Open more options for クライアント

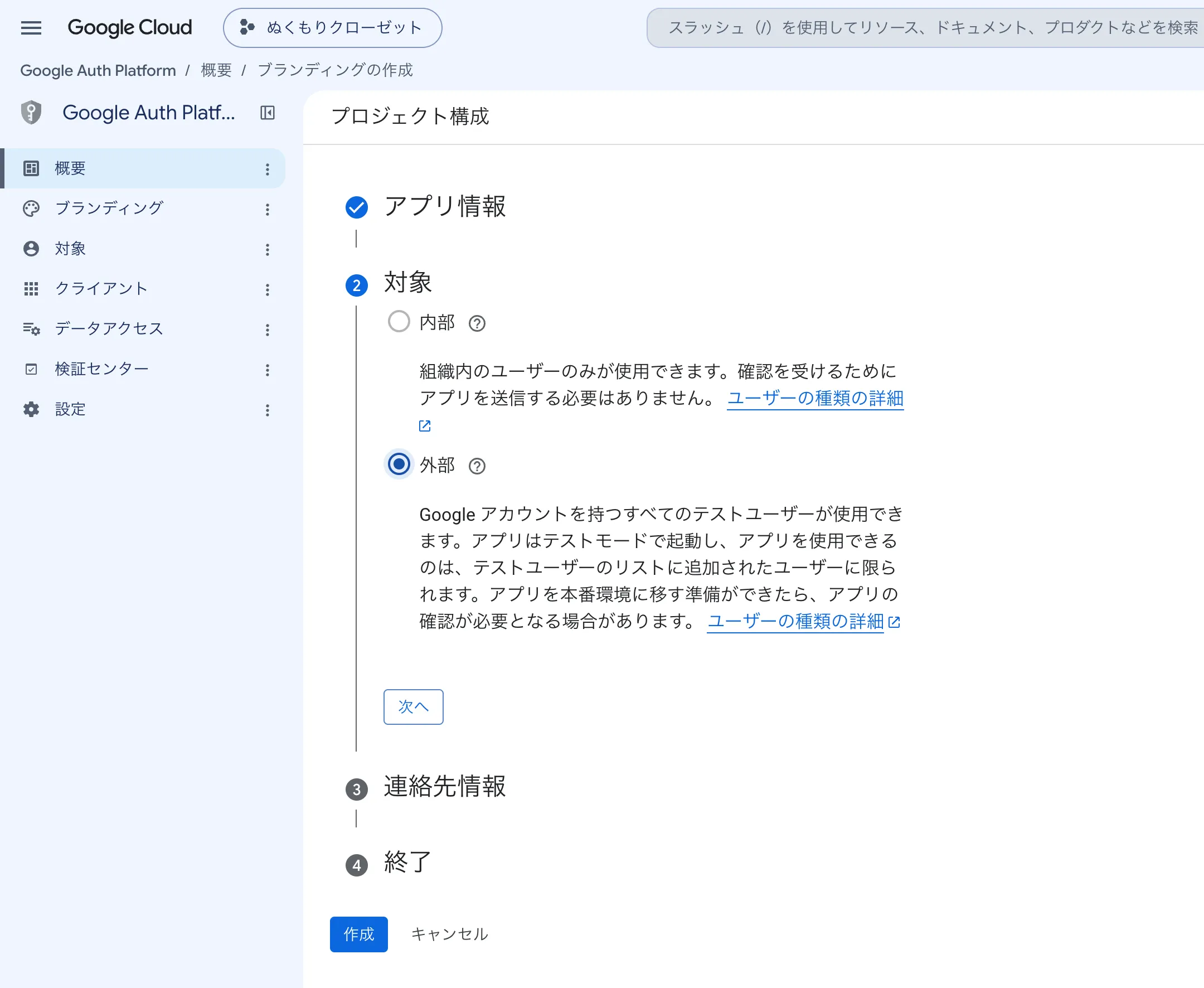coord(268,290)
